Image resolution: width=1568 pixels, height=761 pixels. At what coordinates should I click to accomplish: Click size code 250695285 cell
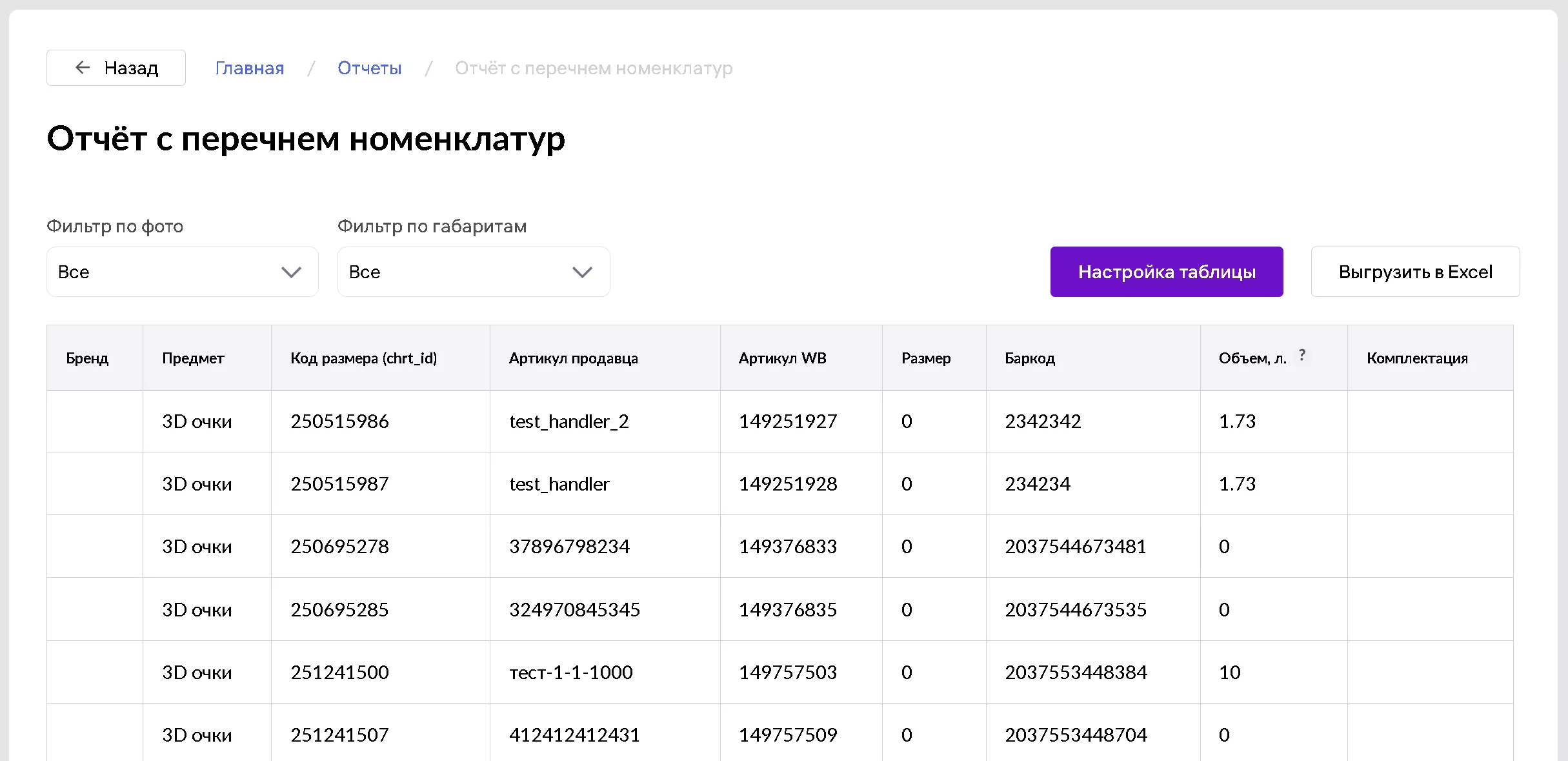(339, 610)
